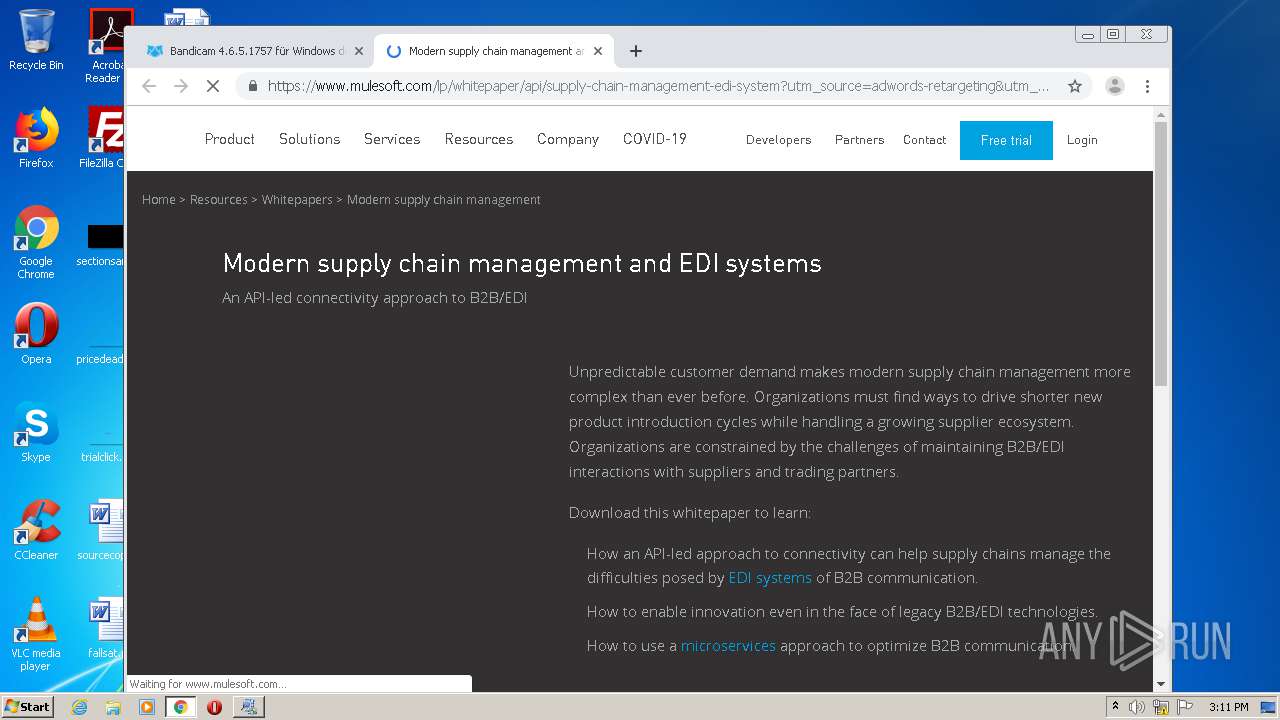Stop loading the page
The image size is (1280, 720).
click(x=212, y=86)
